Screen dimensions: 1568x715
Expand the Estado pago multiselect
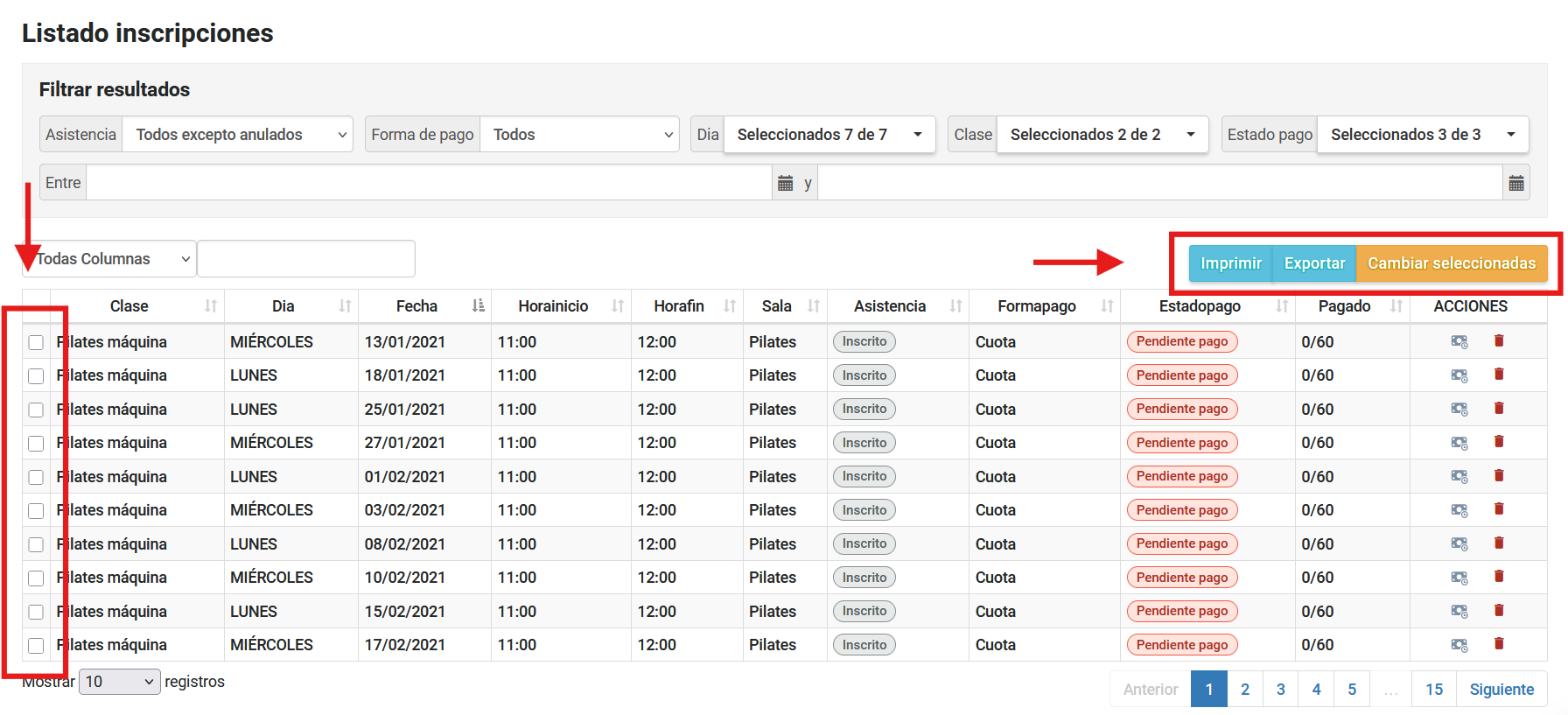pyautogui.click(x=1422, y=135)
